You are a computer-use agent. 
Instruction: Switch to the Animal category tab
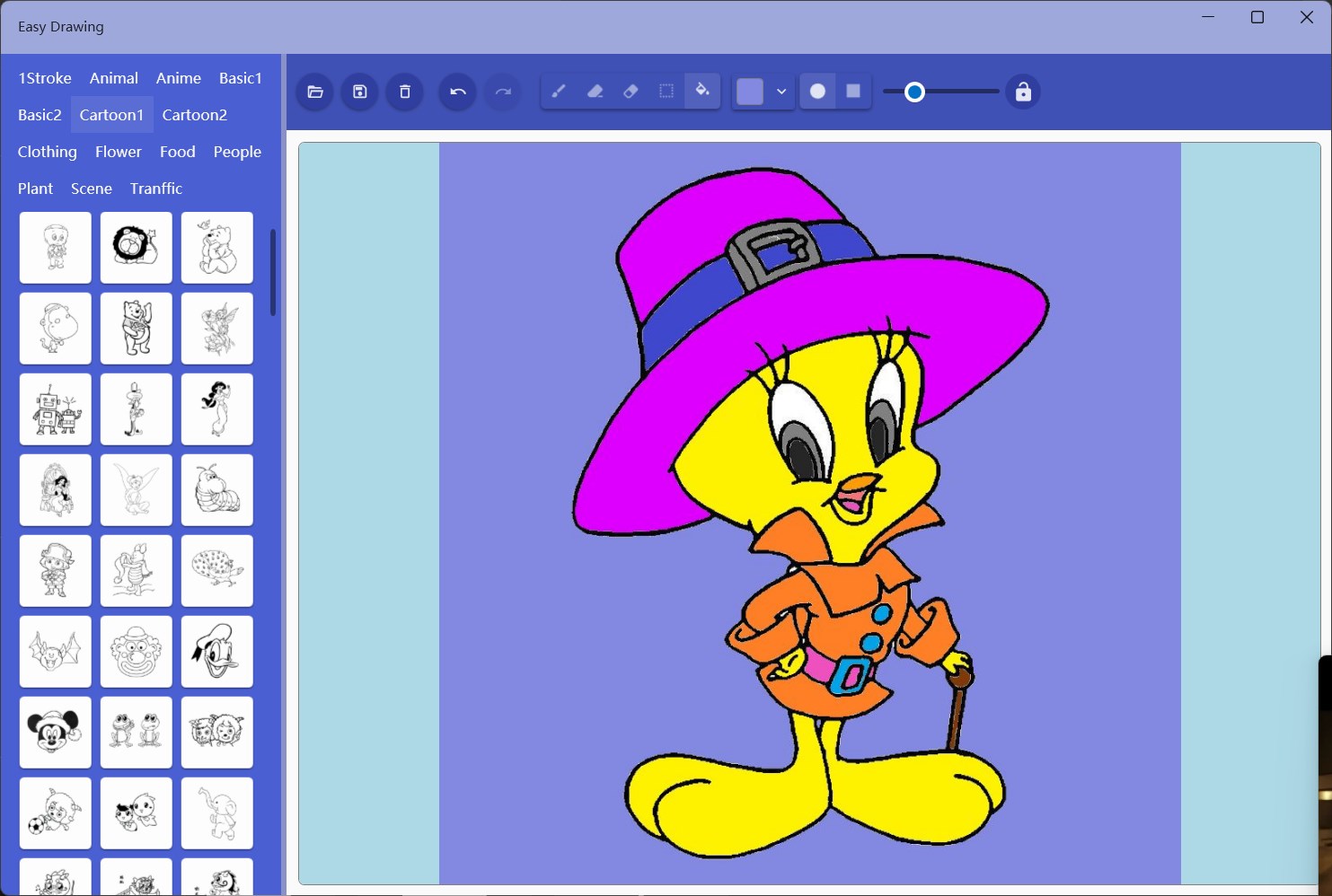(x=113, y=78)
